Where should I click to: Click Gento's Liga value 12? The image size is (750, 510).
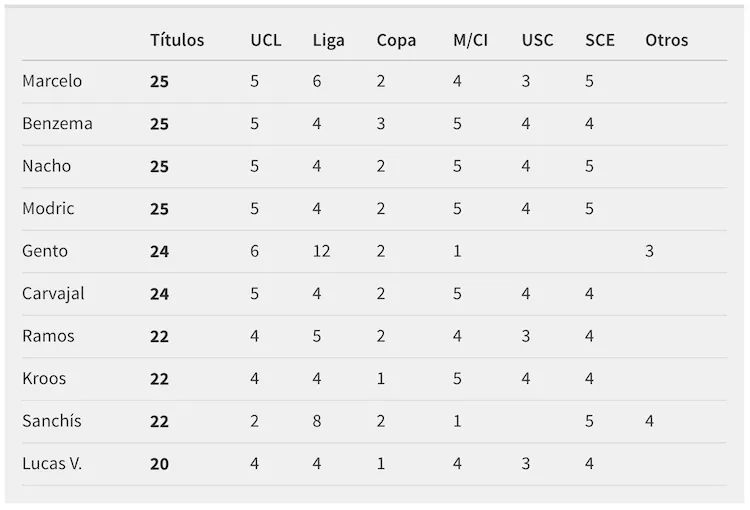(x=321, y=251)
